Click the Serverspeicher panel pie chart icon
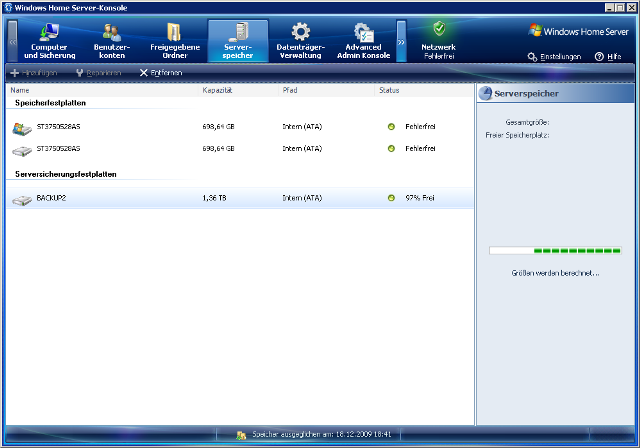Image resolution: width=640 pixels, height=448 pixels. [485, 93]
